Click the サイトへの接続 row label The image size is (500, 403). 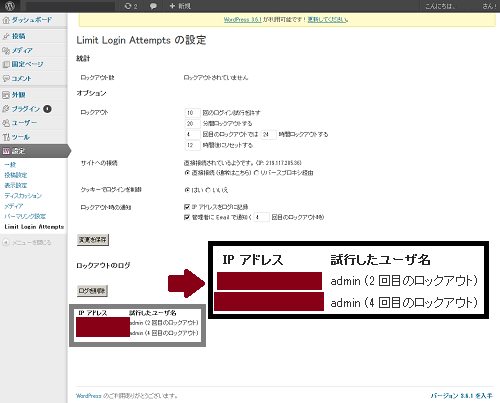99,163
